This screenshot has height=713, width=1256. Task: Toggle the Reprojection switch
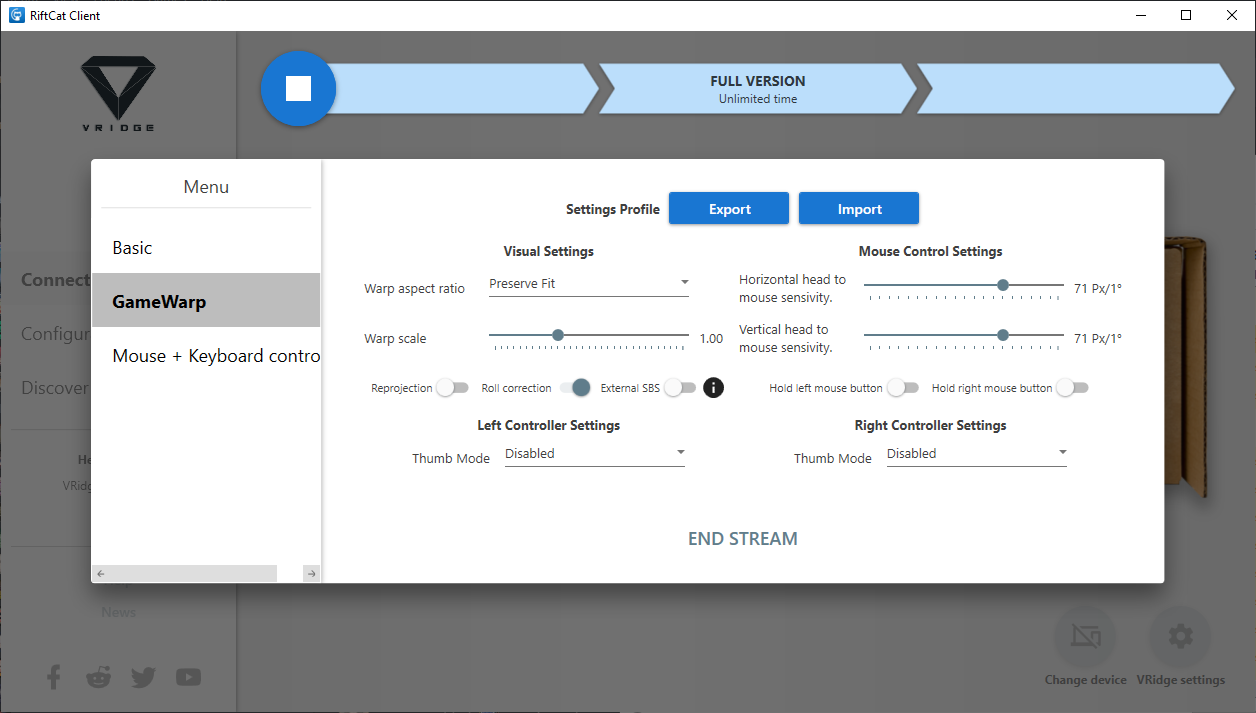pyautogui.click(x=452, y=388)
